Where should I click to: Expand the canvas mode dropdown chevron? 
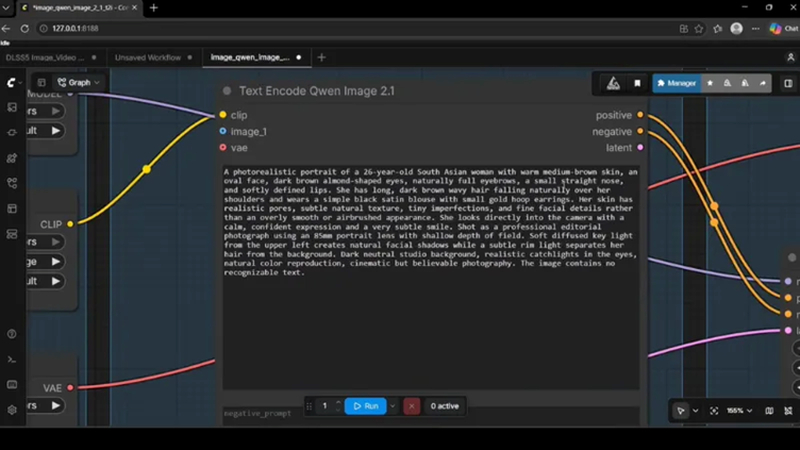pyautogui.click(x=695, y=411)
